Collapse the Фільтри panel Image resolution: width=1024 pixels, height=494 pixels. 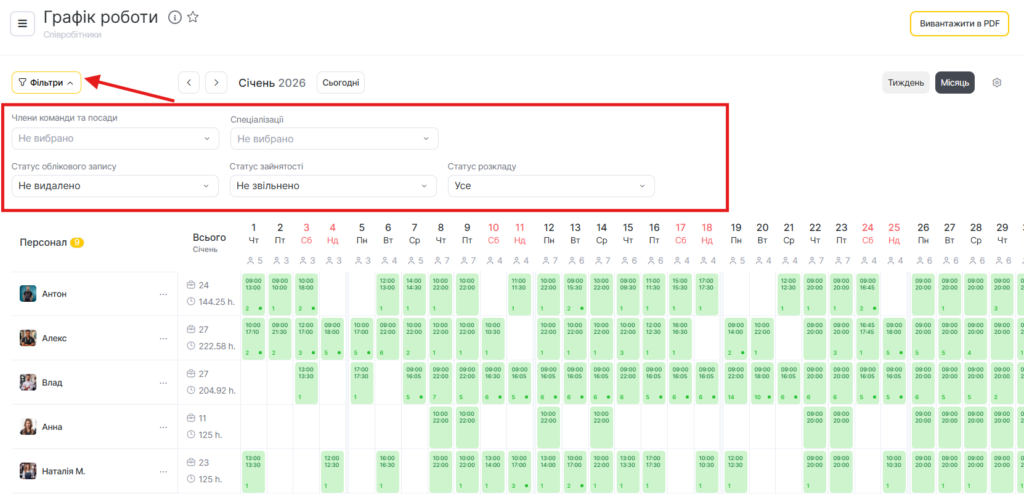(x=46, y=83)
